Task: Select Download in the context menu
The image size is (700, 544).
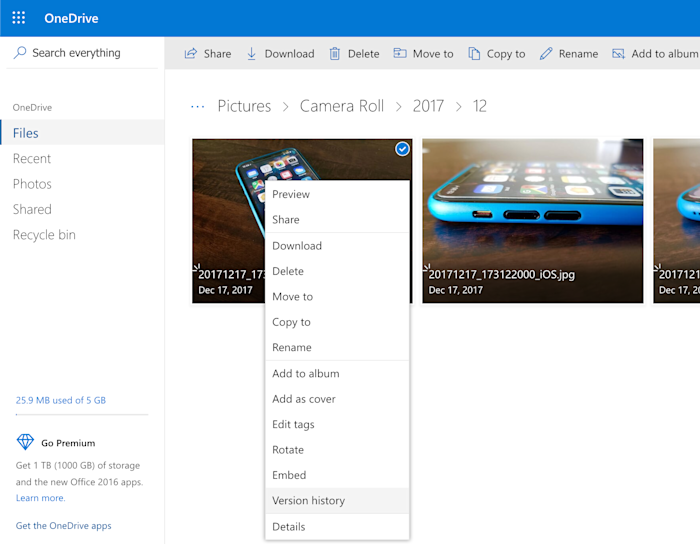Action: (x=337, y=246)
